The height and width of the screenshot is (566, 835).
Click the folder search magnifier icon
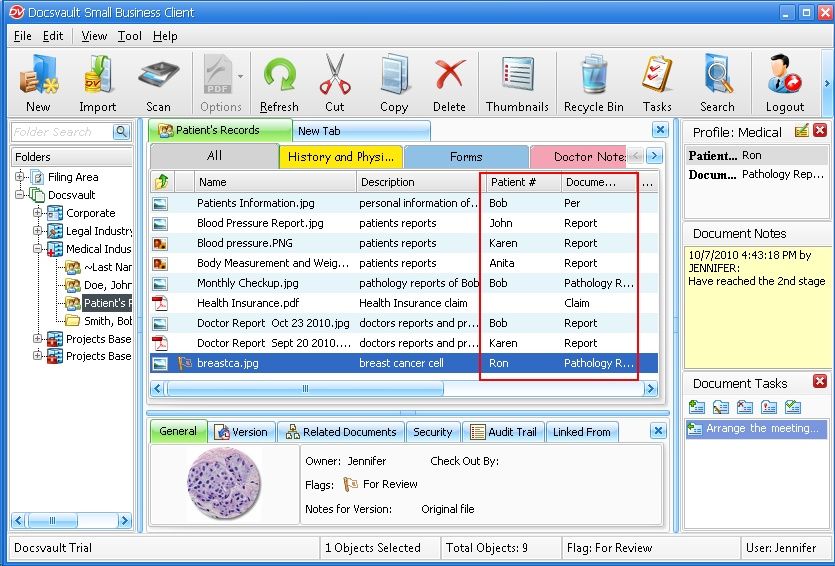pyautogui.click(x=121, y=132)
